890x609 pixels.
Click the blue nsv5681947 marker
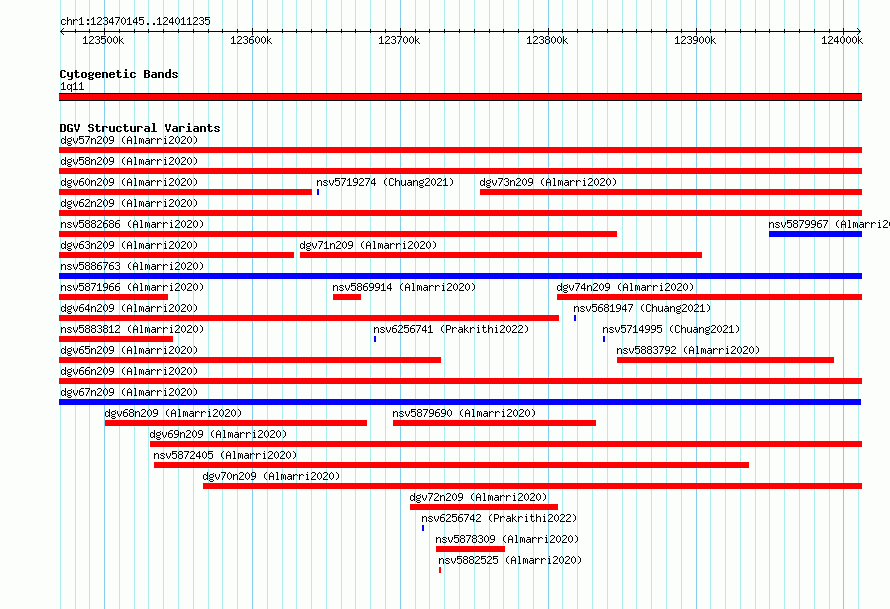coord(575,318)
